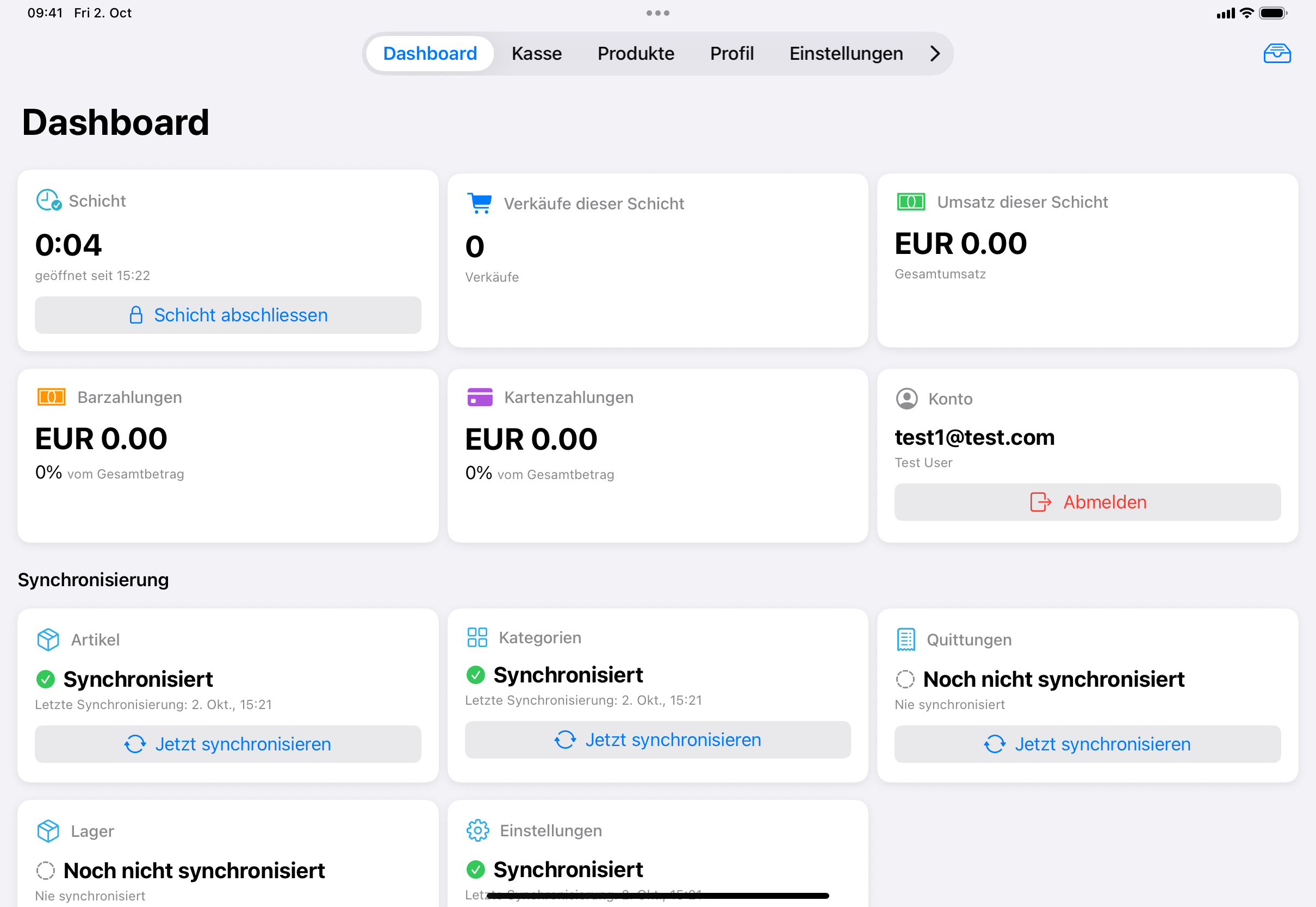Click the purple Kartenzahlungen card icon

(x=480, y=396)
